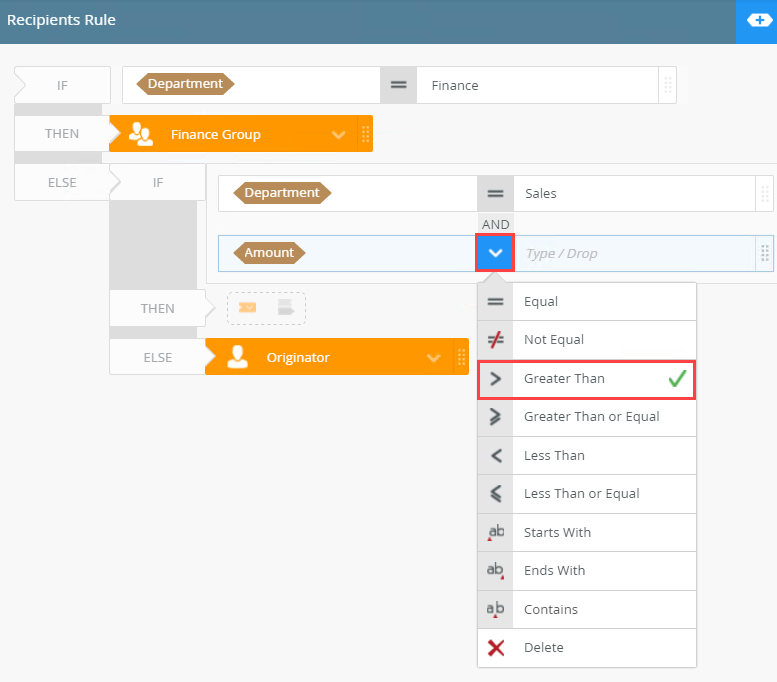Click the add rule plus icon

[759, 20]
